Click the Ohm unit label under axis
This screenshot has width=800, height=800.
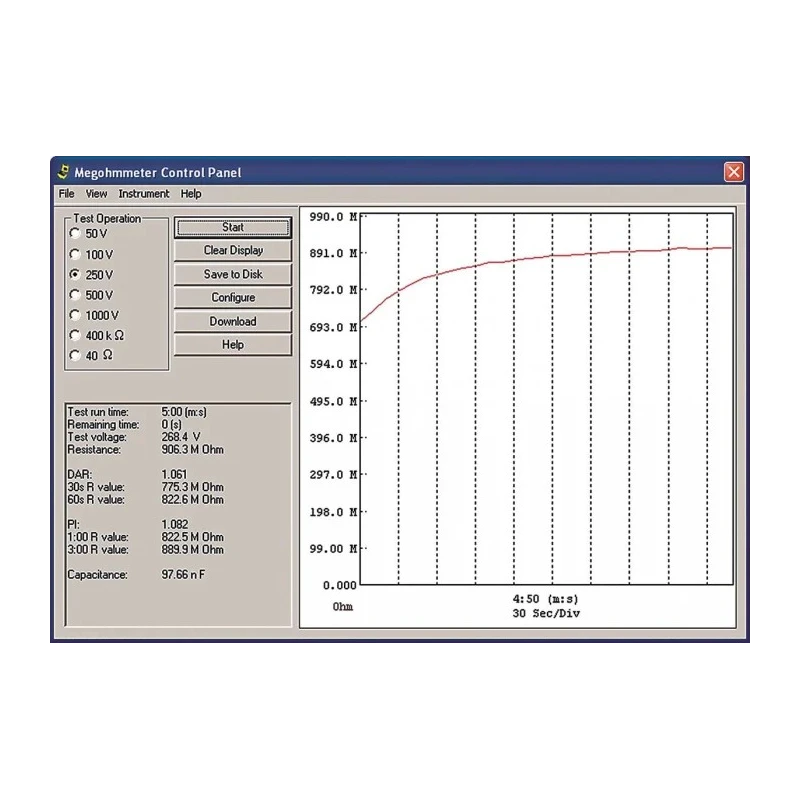click(343, 607)
